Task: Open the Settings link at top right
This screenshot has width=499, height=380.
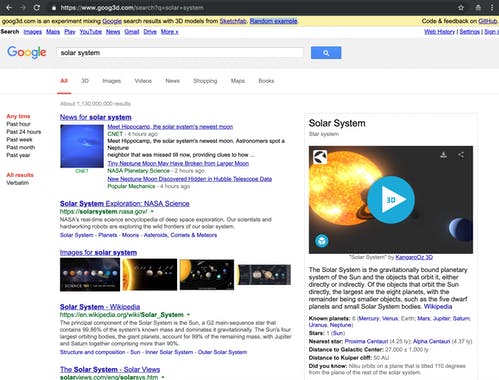Action: click(469, 32)
